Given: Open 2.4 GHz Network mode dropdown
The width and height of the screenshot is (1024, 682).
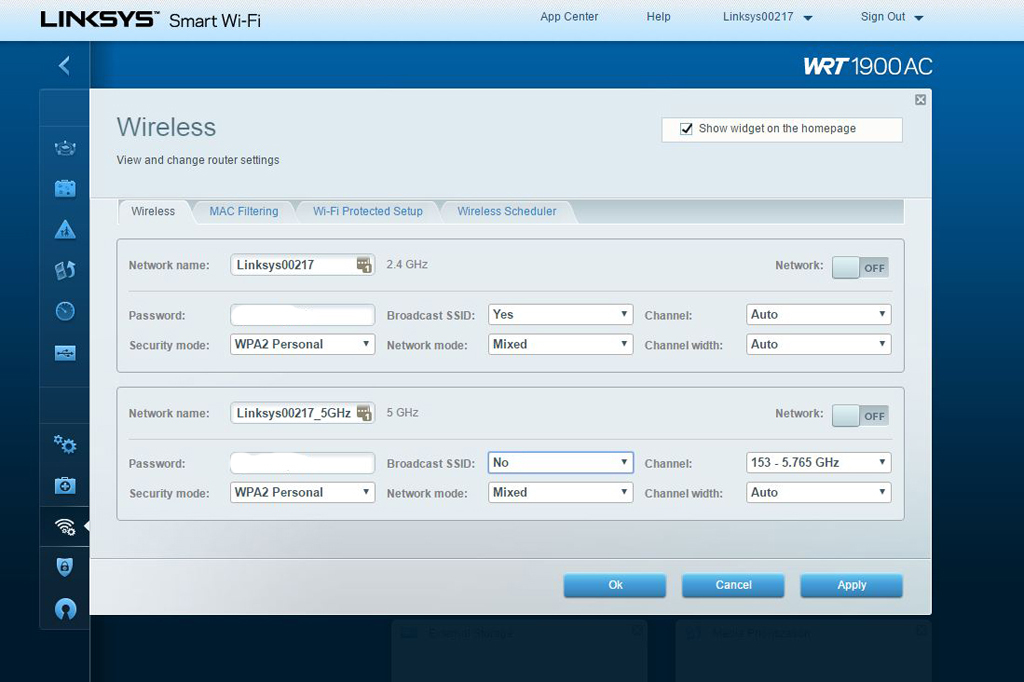Looking at the screenshot, I should 560,344.
